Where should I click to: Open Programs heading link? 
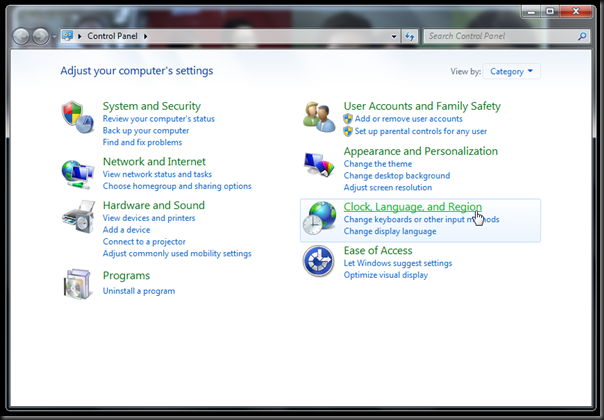point(126,276)
